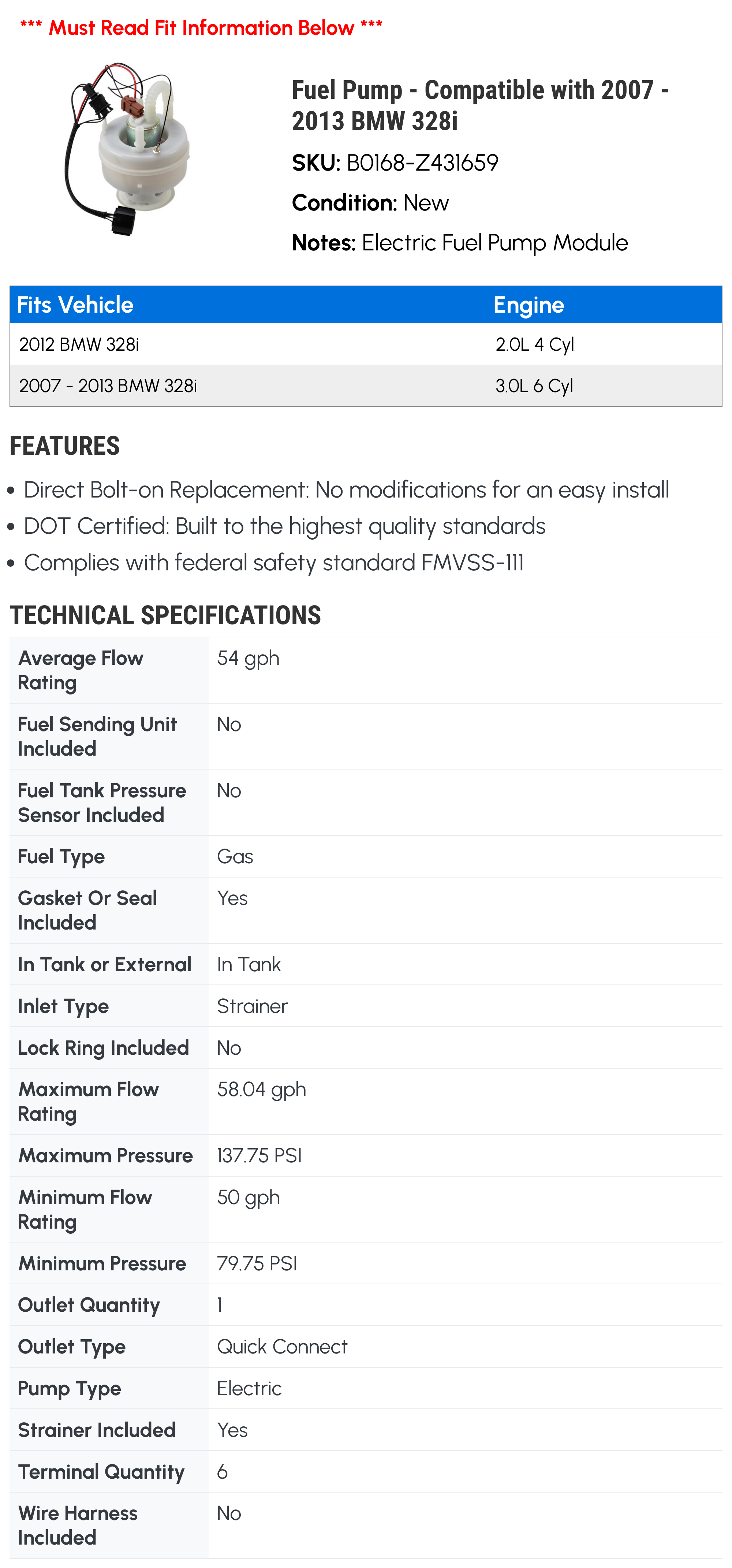
Task: Click the FMVSS-111 safety standard bullet
Action: coord(273,563)
